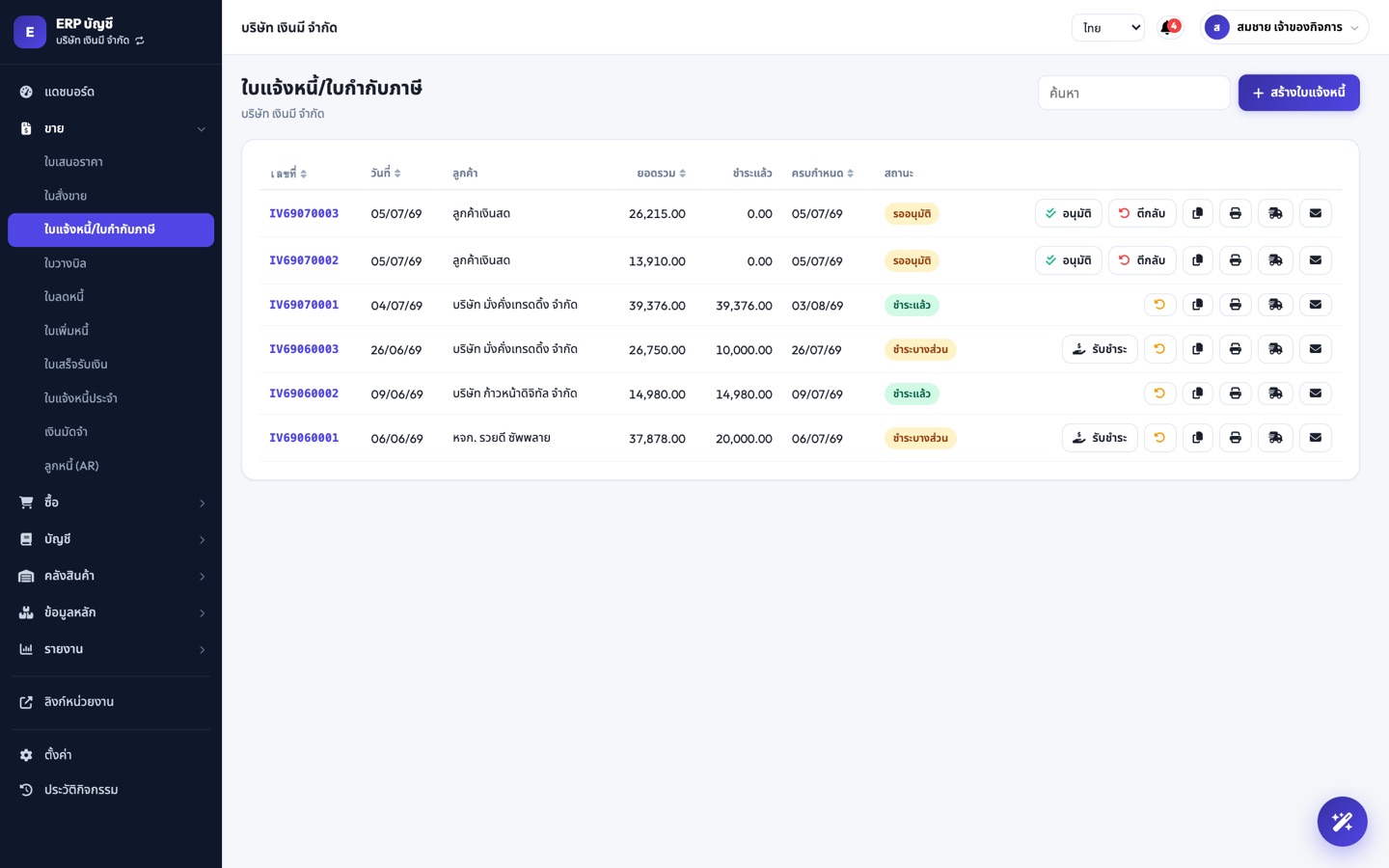Revert invoice IV69060003 with undo icon
The width and height of the screenshot is (1389, 868).
pos(1159,349)
